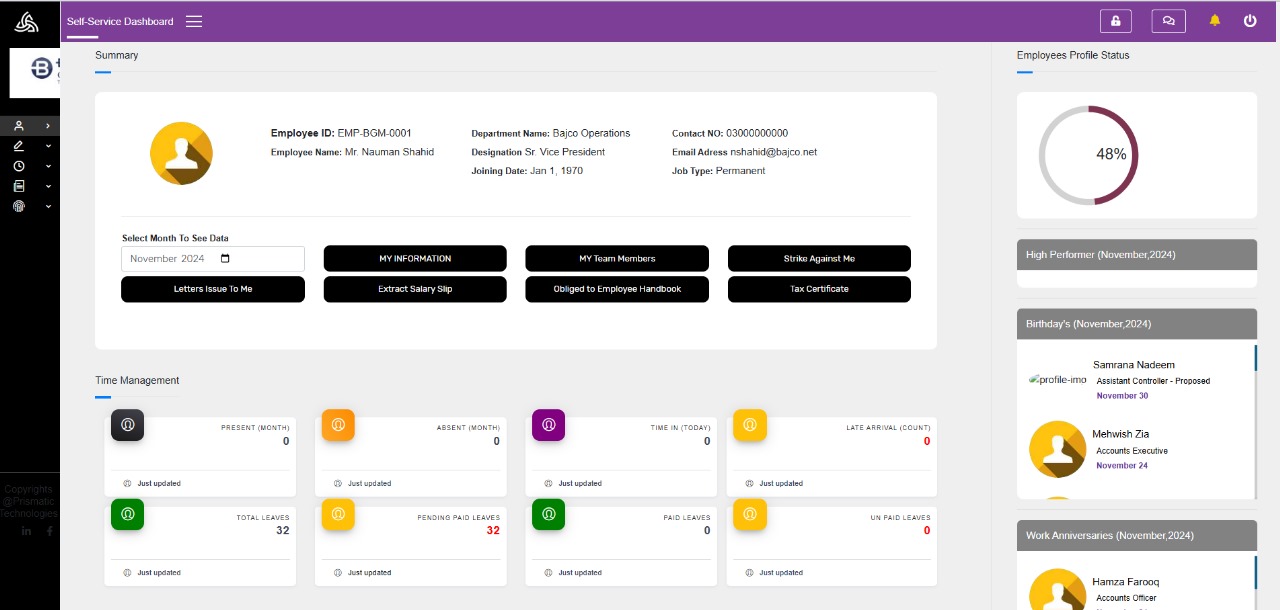Click the Prismatic logo in sidebar top
The width and height of the screenshot is (1280, 610).
pyautogui.click(x=26, y=21)
